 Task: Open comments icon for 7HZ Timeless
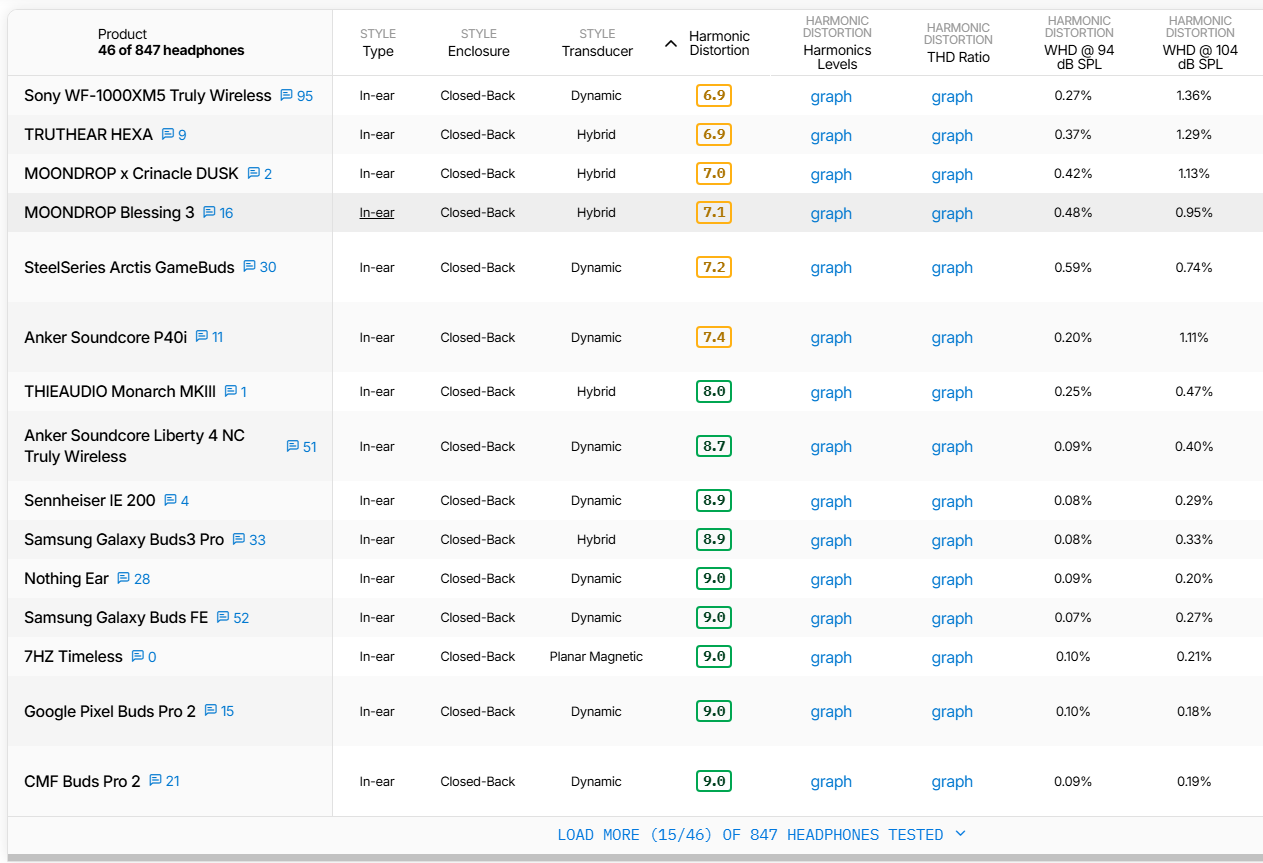(x=138, y=657)
